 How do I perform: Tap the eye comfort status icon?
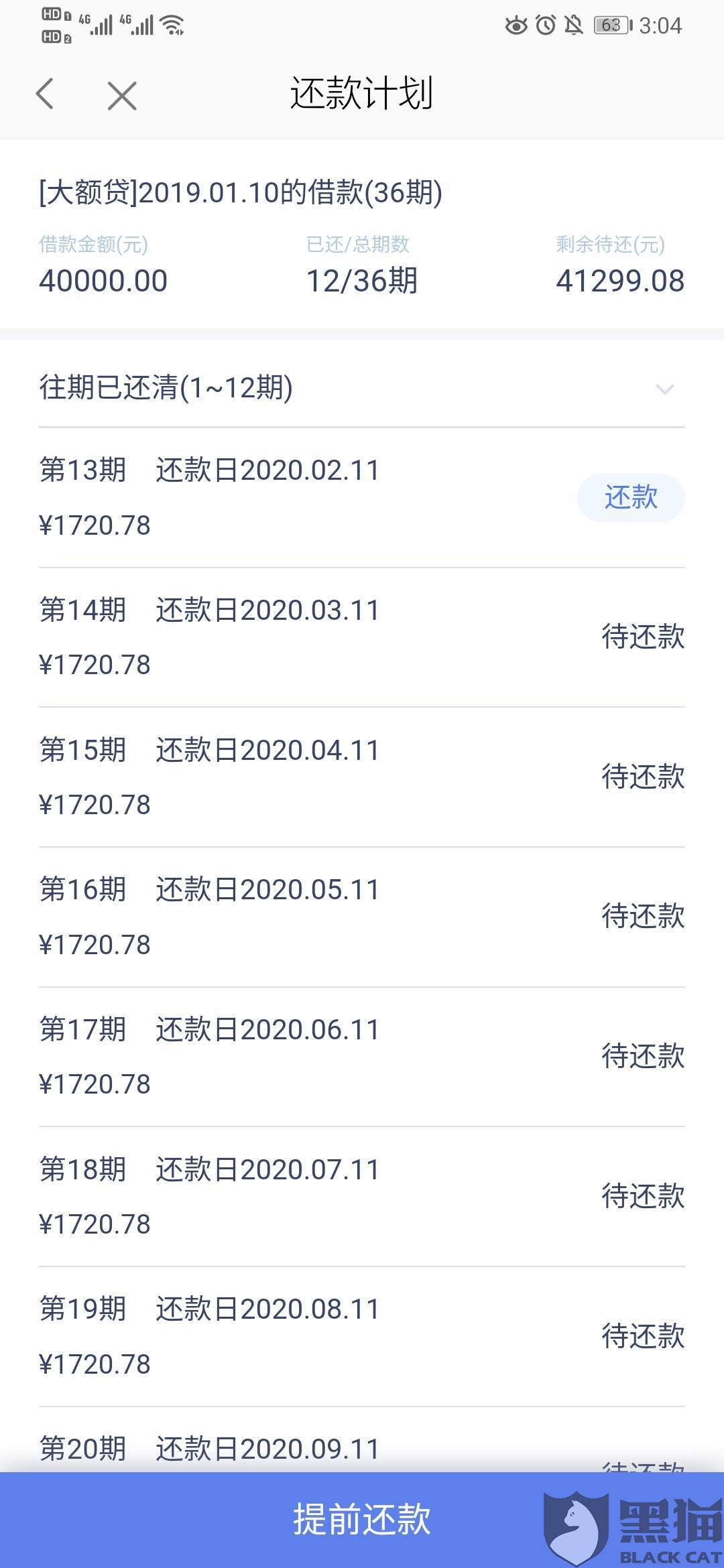tap(516, 25)
